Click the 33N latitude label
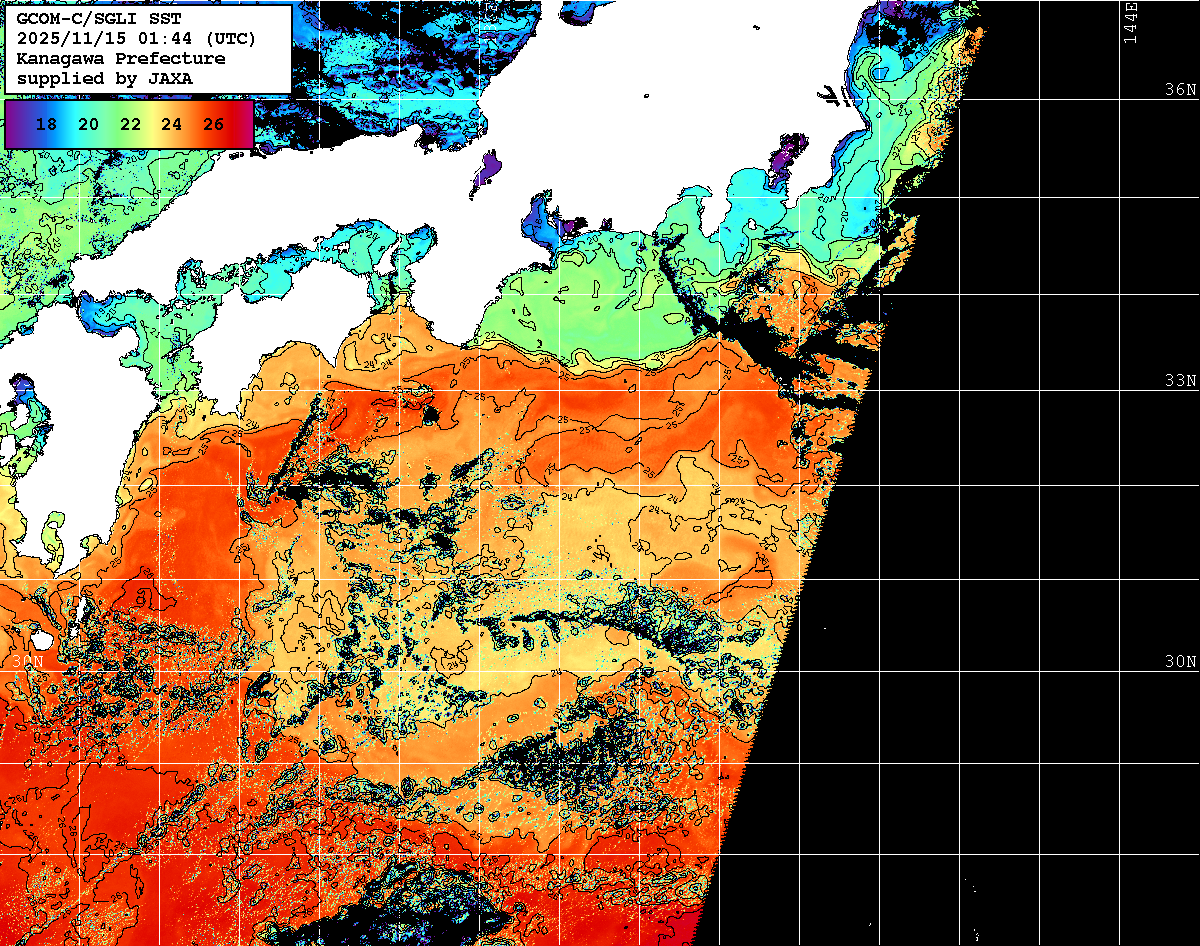Screen dimensions: 1200x946 coord(1180,381)
